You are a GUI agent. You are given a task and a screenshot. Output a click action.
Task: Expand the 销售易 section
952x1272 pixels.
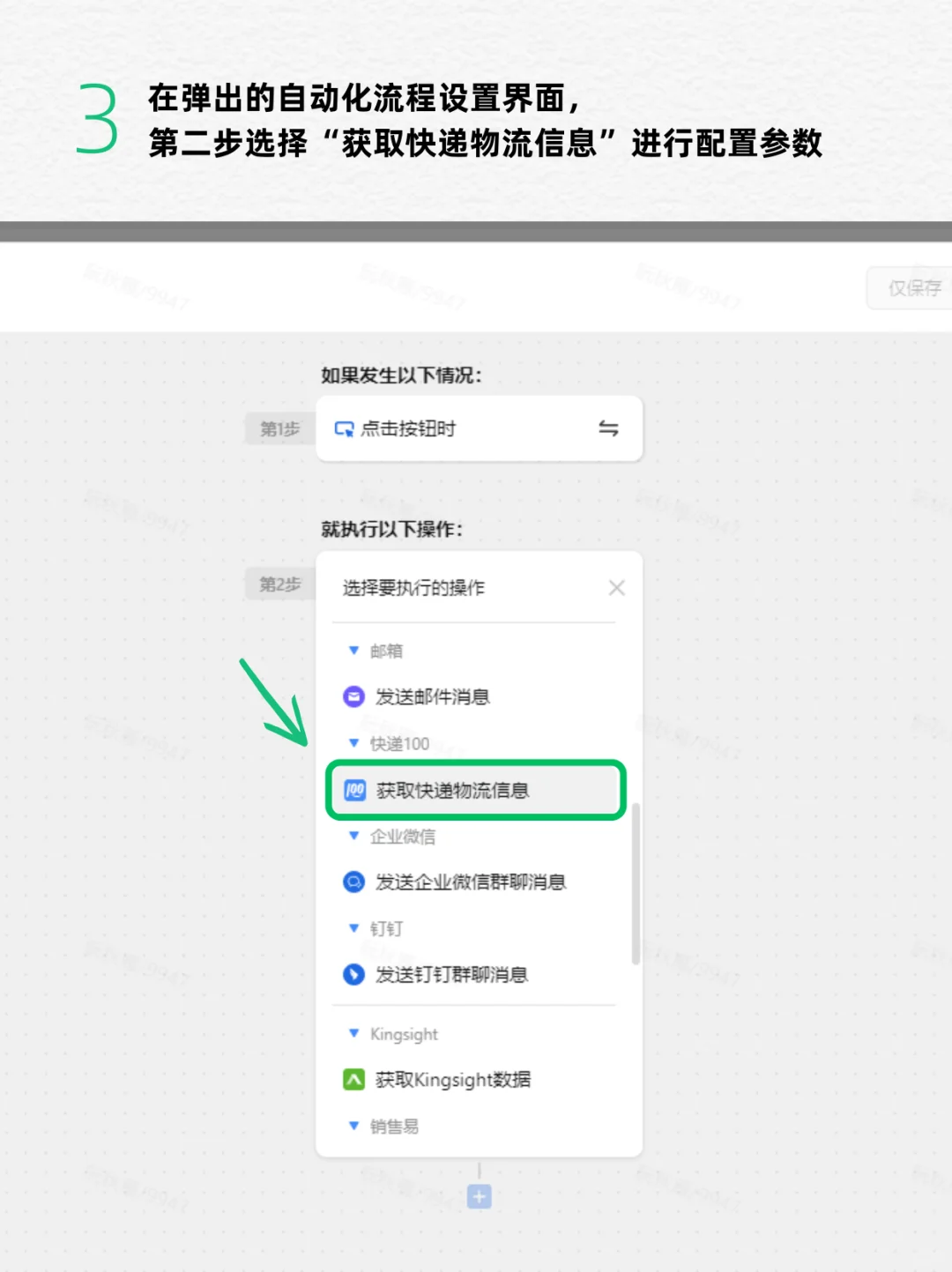point(353,1126)
